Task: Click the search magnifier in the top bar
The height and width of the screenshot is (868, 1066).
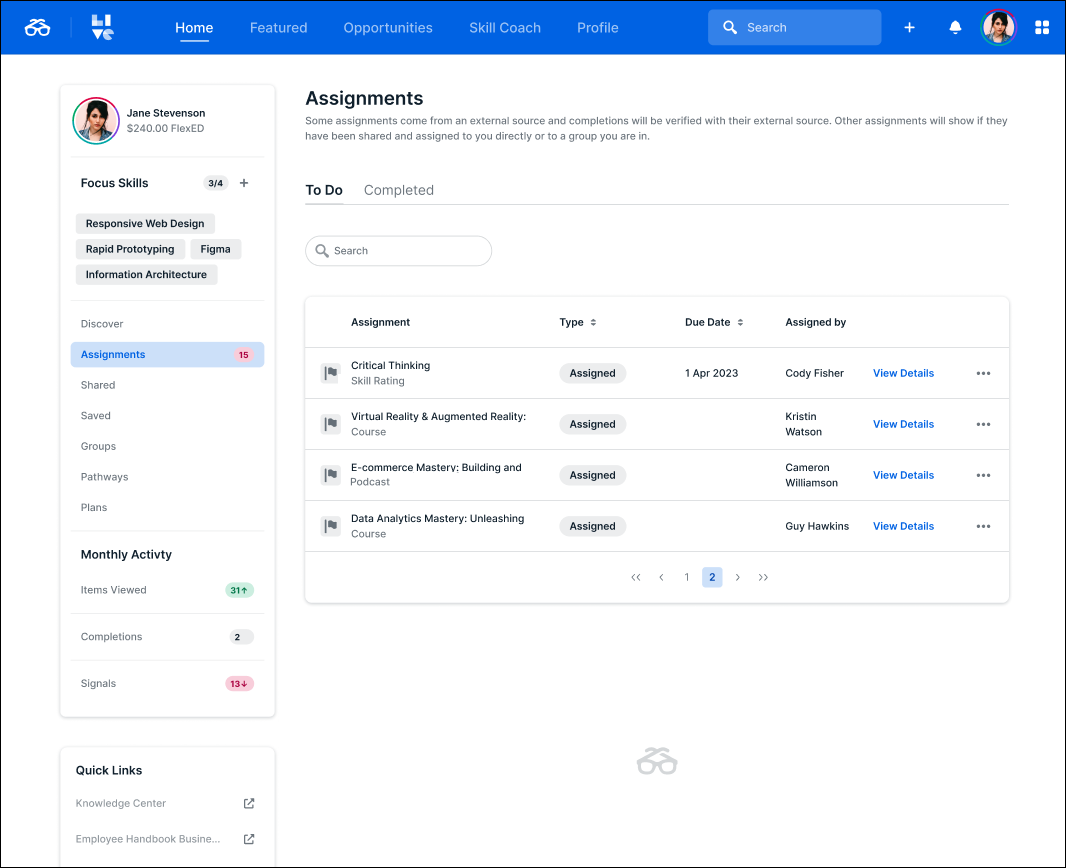Action: (730, 27)
